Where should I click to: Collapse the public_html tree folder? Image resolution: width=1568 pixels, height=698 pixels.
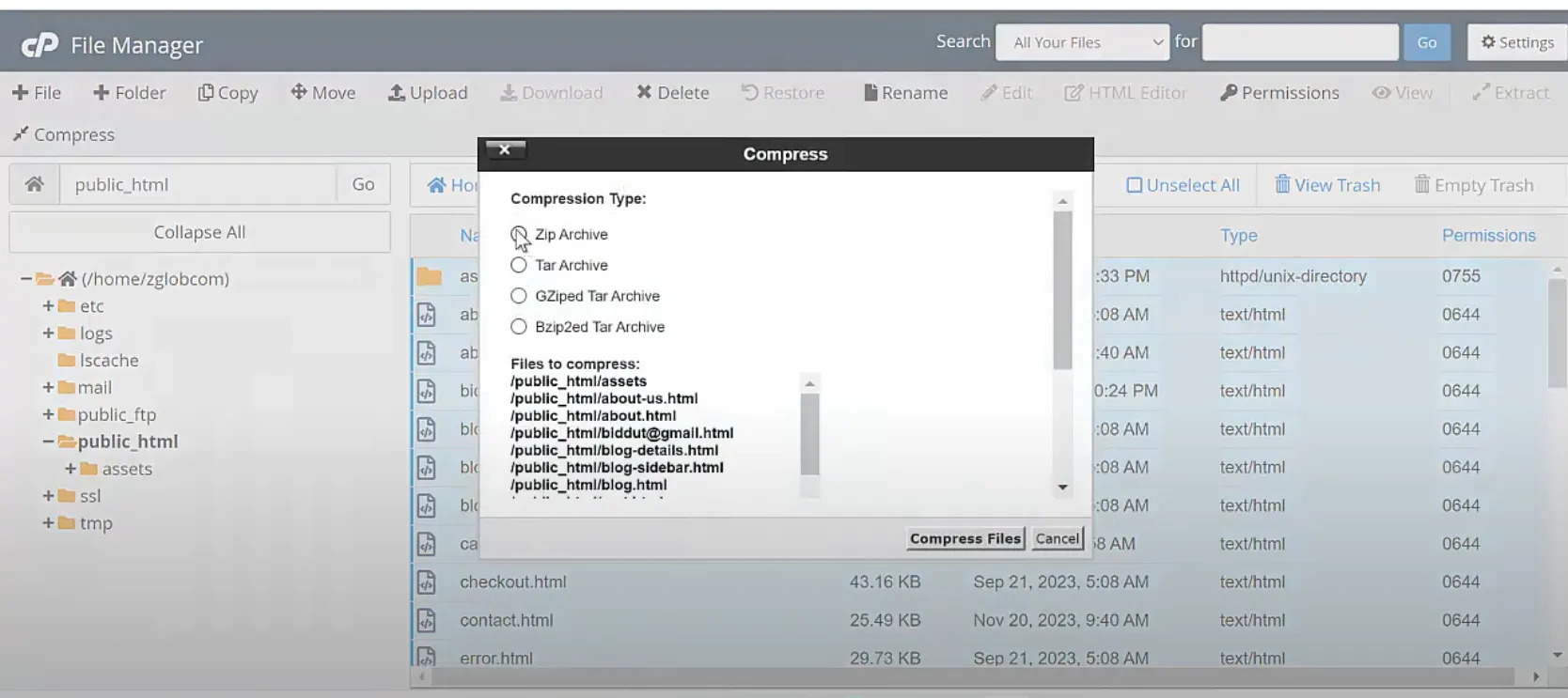point(48,442)
